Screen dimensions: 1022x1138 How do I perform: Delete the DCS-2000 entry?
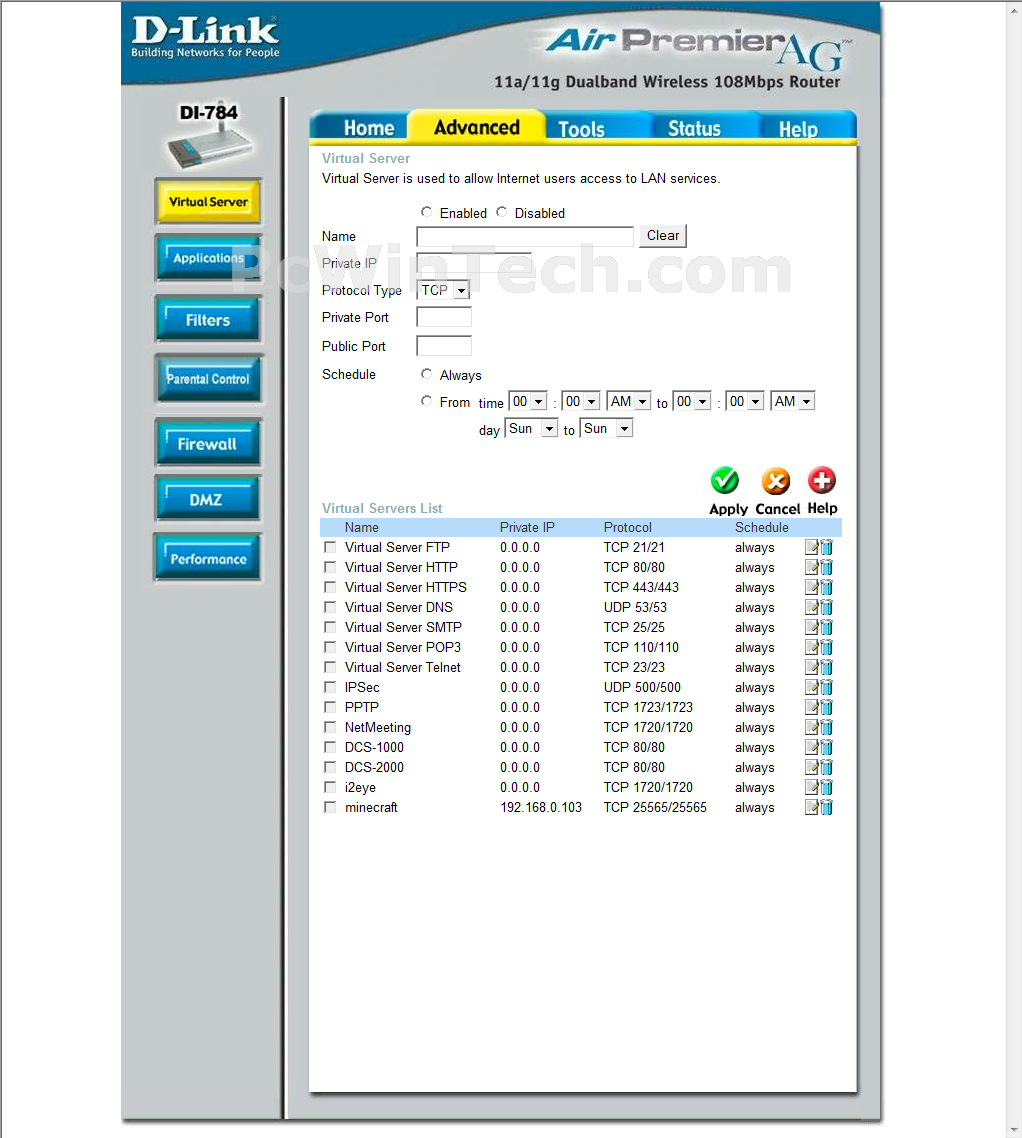point(826,767)
